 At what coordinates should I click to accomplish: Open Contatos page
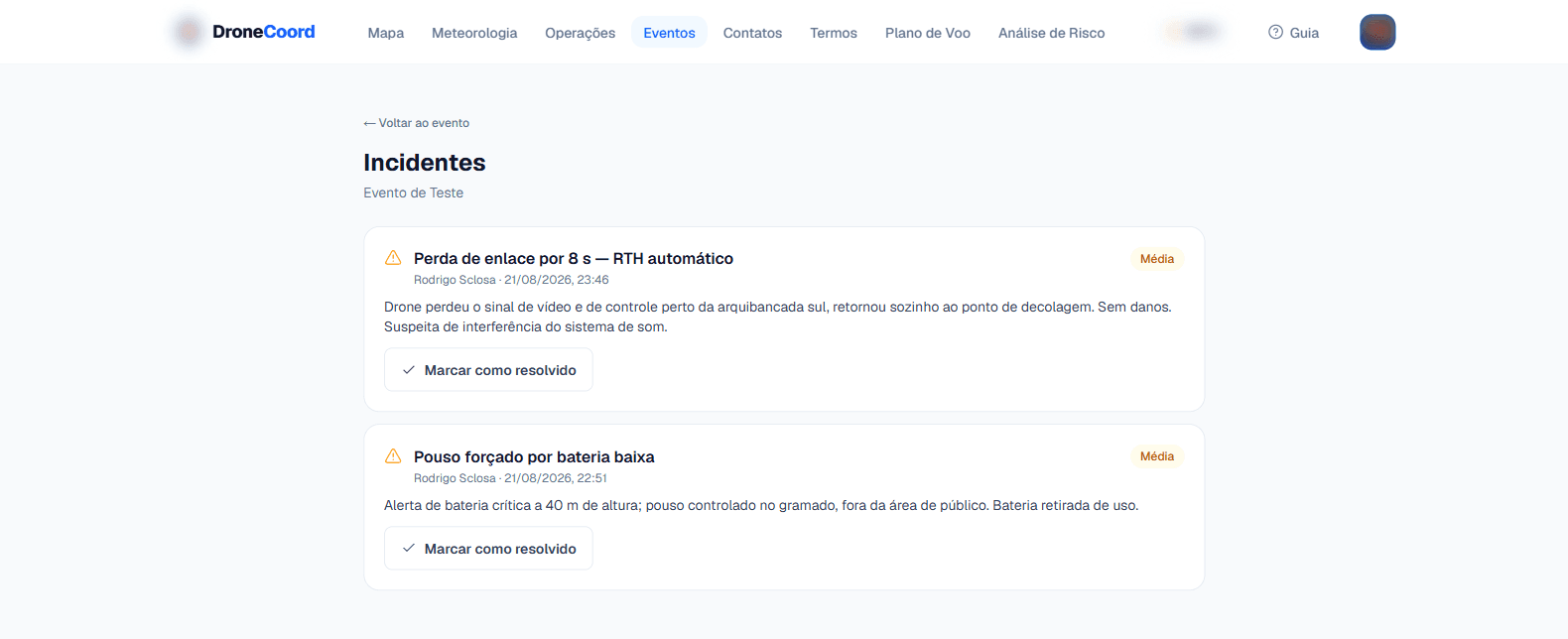(x=752, y=33)
